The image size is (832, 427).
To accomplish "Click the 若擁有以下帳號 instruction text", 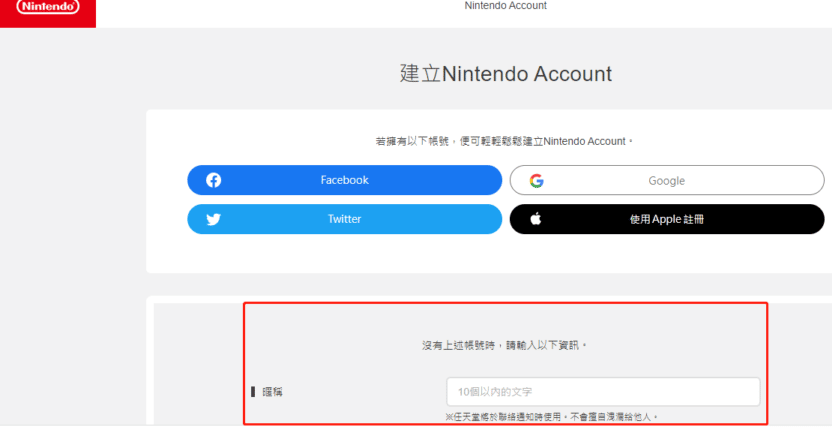I will tap(505, 142).
